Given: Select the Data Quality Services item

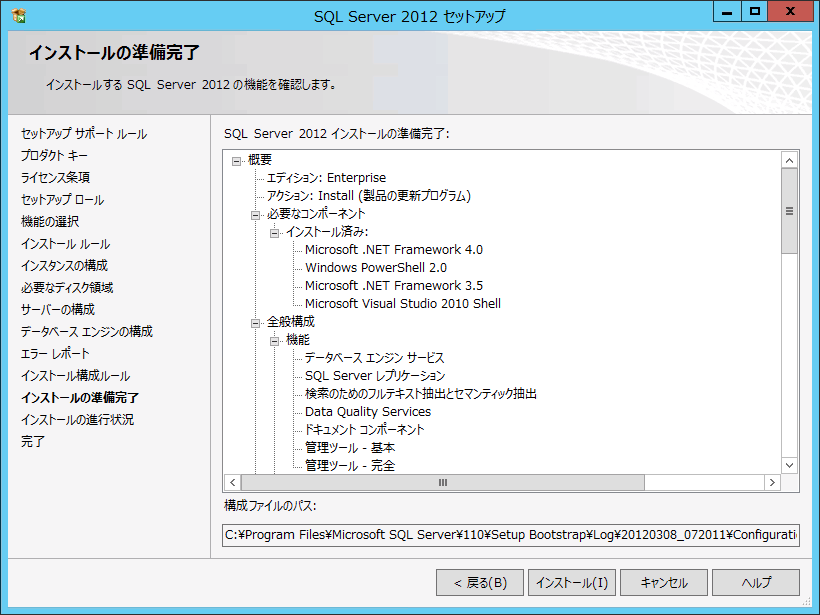Looking at the screenshot, I should tap(368, 411).
